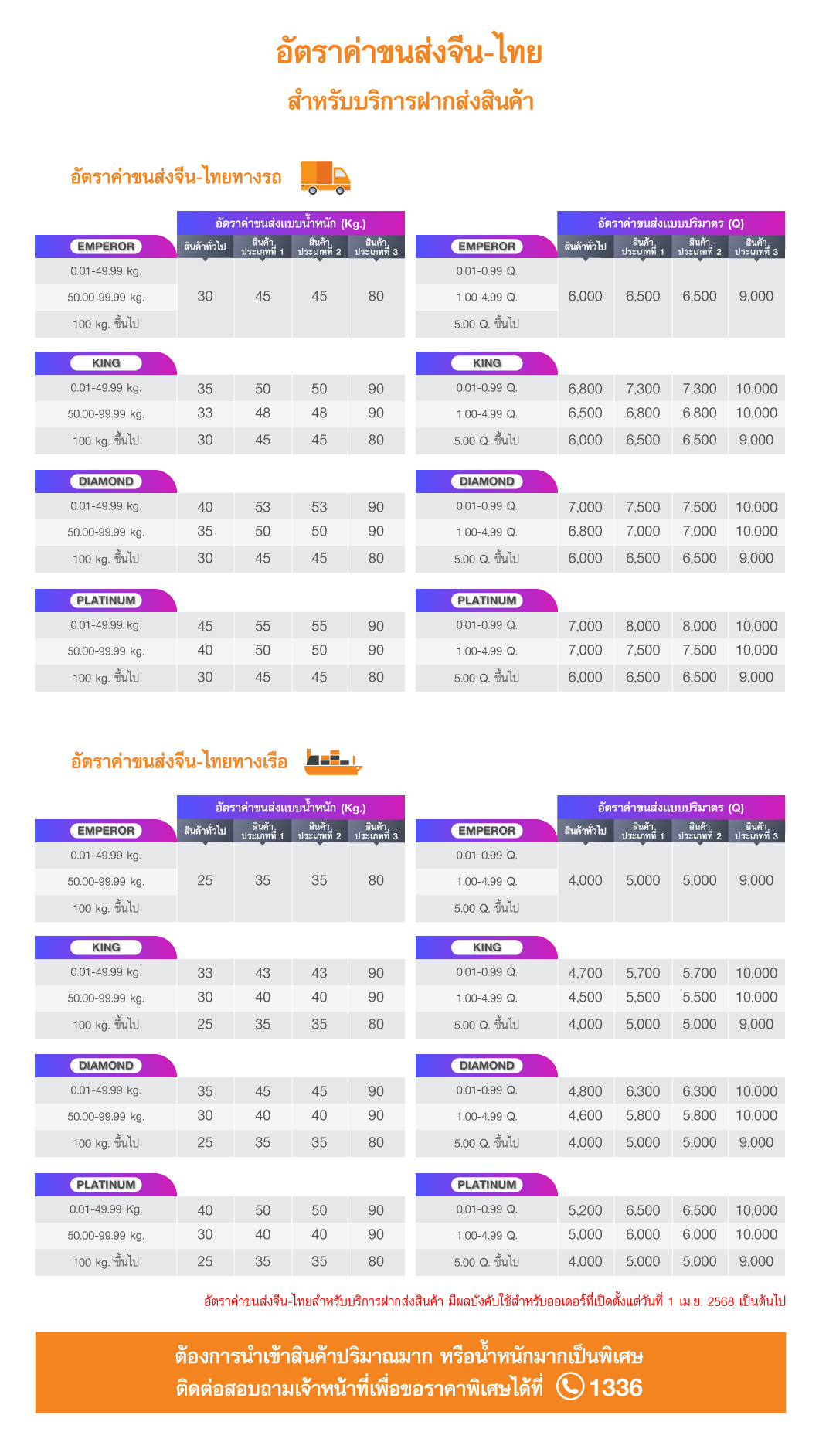Click the heading อัตราค่าขนส่งจีน-ไทยทางเรือ

179,761
